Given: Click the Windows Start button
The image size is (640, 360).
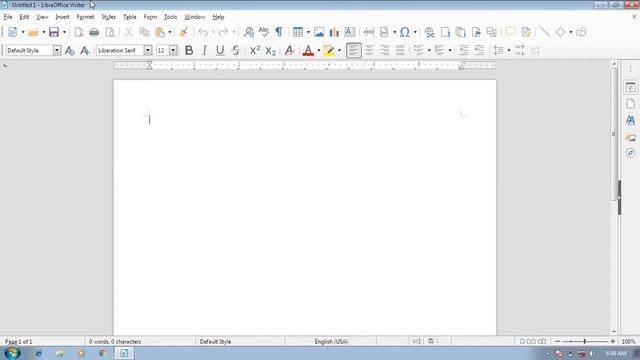Looking at the screenshot, I should coord(12,353).
